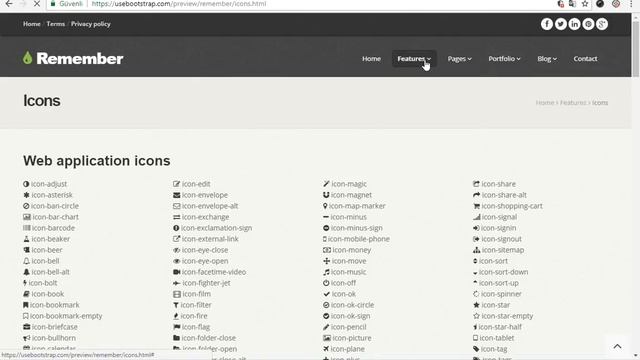Click the Home link in the top bar
The height and width of the screenshot is (360, 640).
click(31, 24)
